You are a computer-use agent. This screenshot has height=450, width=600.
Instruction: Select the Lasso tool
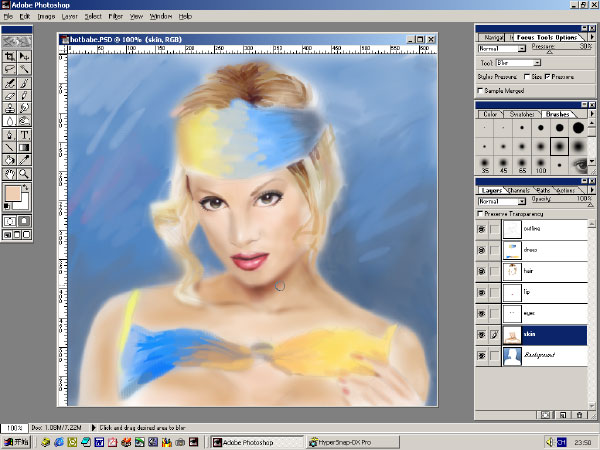pyautogui.click(x=10, y=69)
